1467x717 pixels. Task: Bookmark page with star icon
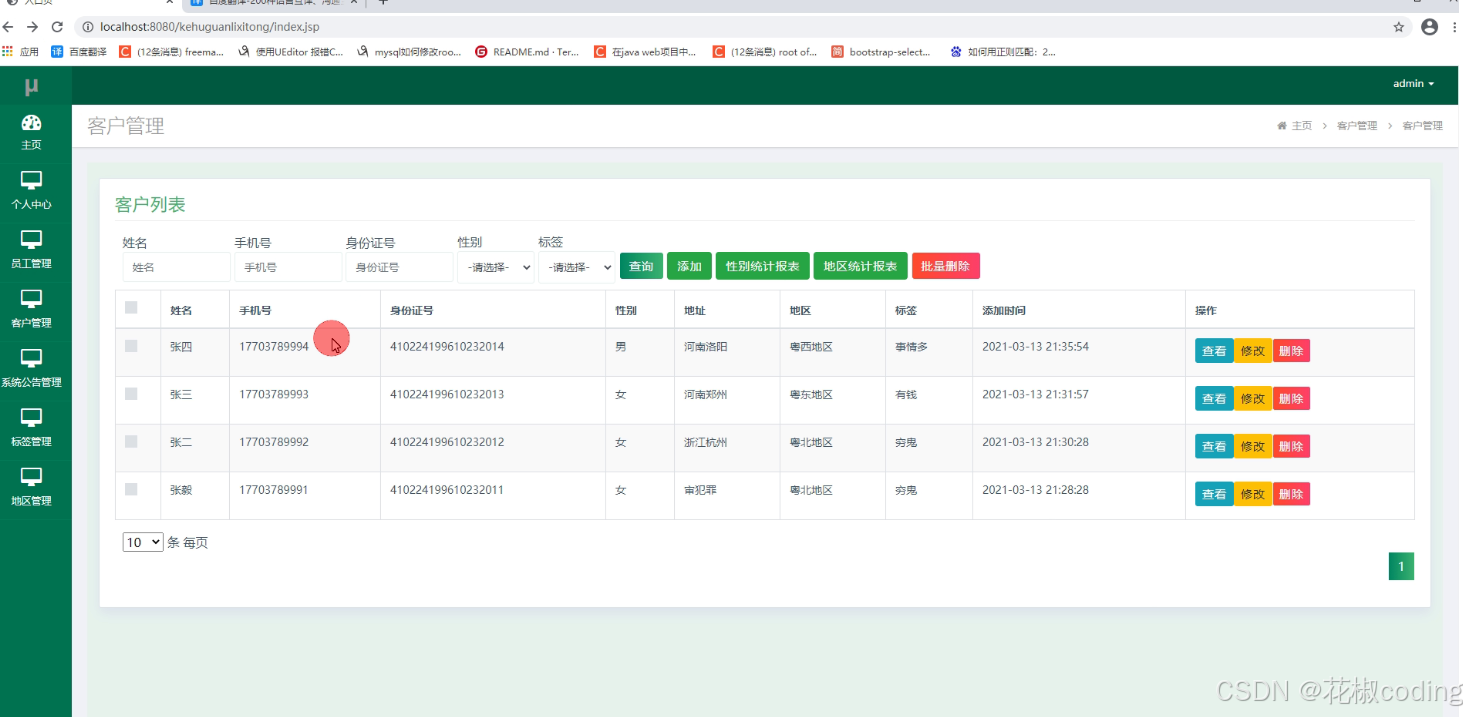point(1399,27)
